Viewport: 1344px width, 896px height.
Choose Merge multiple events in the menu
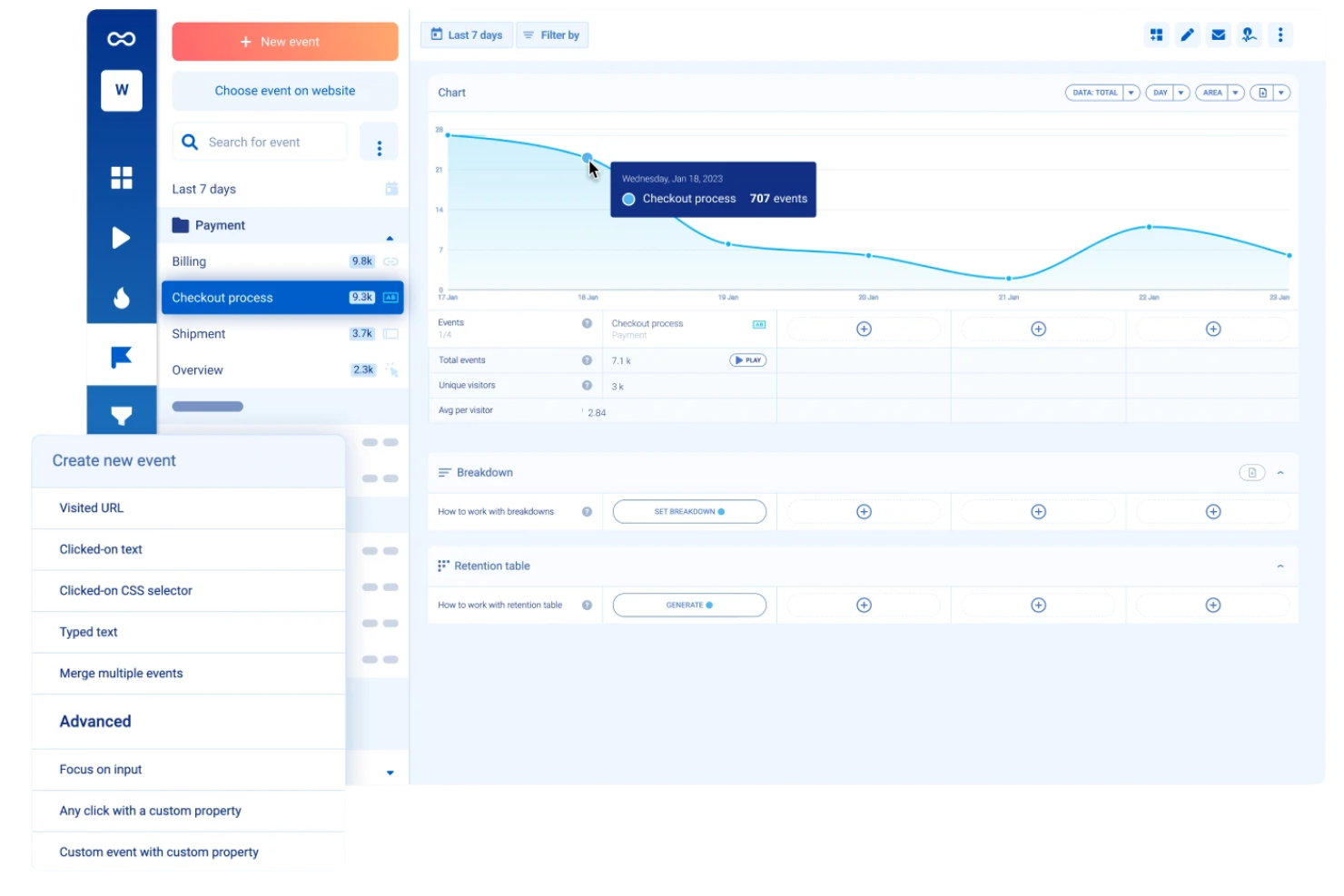pos(121,673)
